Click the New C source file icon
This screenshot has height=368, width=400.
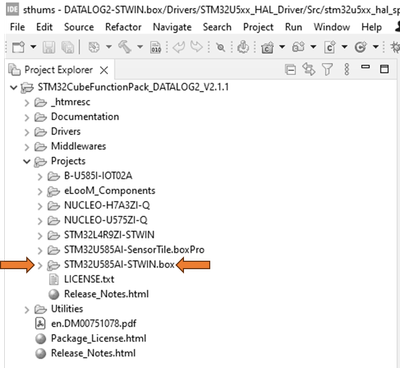330,48
